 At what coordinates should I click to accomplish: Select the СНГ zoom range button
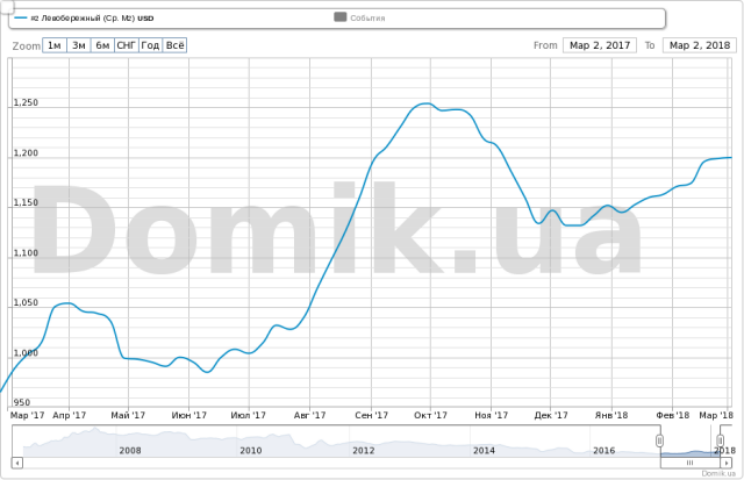[x=127, y=46]
